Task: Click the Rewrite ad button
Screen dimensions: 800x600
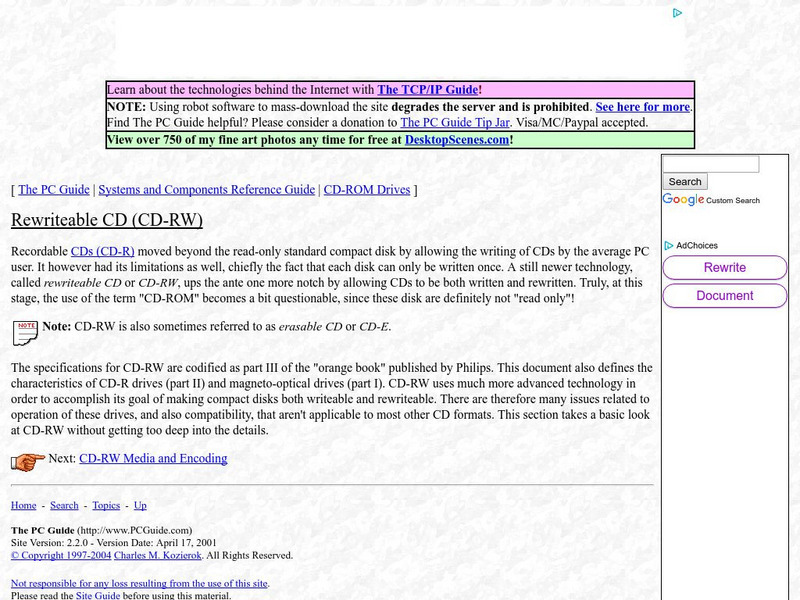Action: tap(724, 268)
